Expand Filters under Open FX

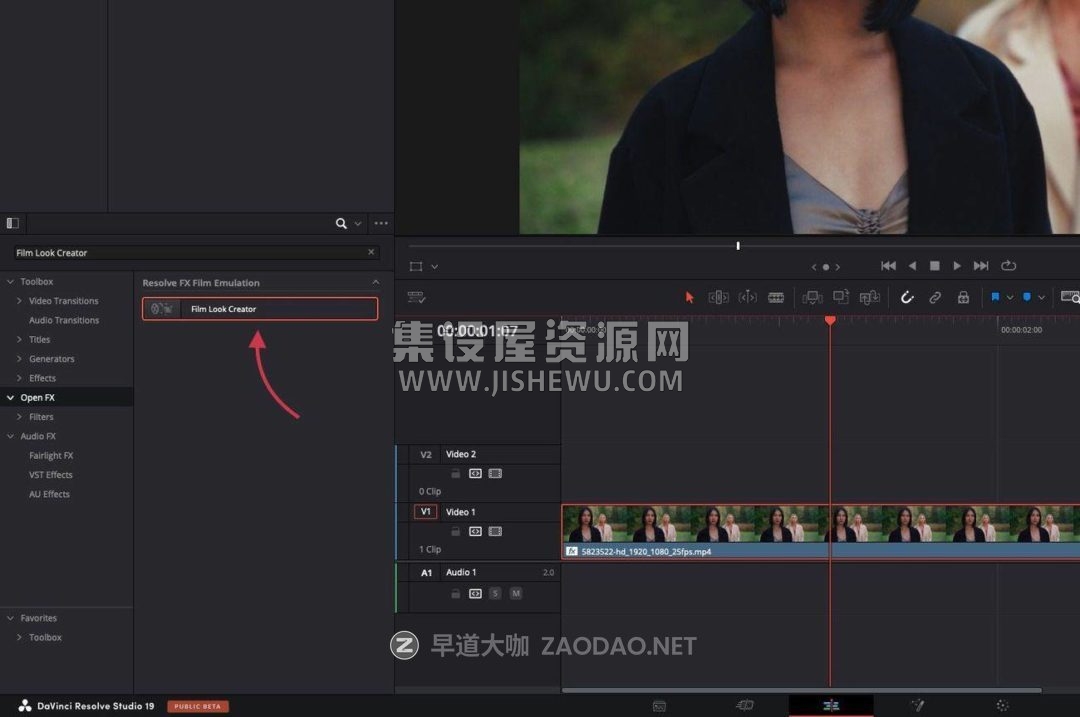(x=19, y=417)
